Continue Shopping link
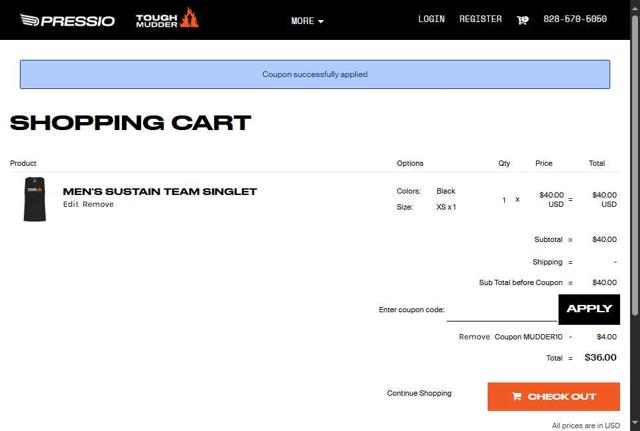The width and height of the screenshot is (640, 431). pyautogui.click(x=419, y=393)
